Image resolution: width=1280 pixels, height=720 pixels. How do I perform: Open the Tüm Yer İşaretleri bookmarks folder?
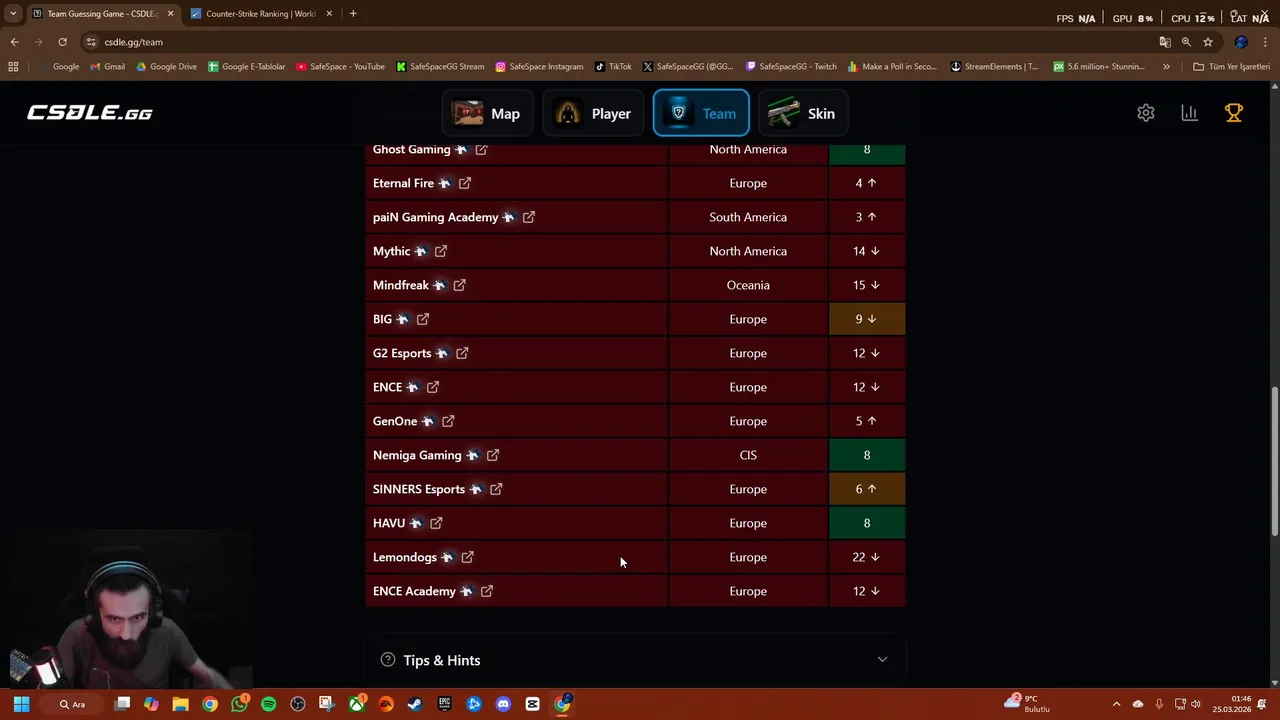1231,67
